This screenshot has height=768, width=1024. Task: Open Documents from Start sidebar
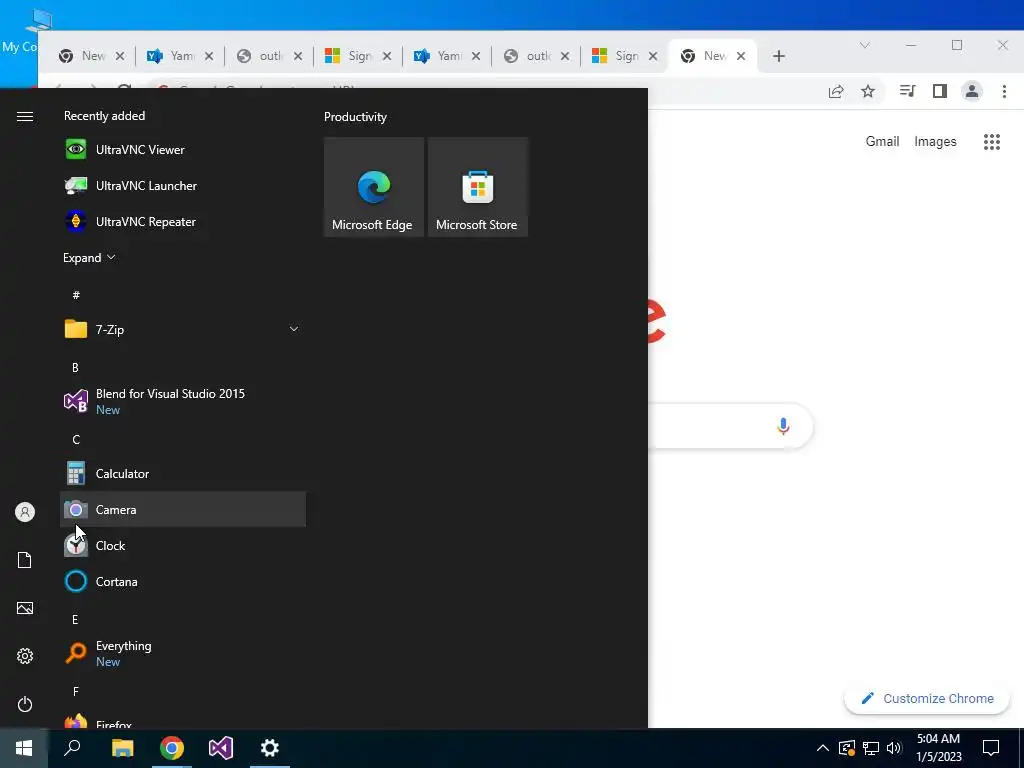[25, 560]
